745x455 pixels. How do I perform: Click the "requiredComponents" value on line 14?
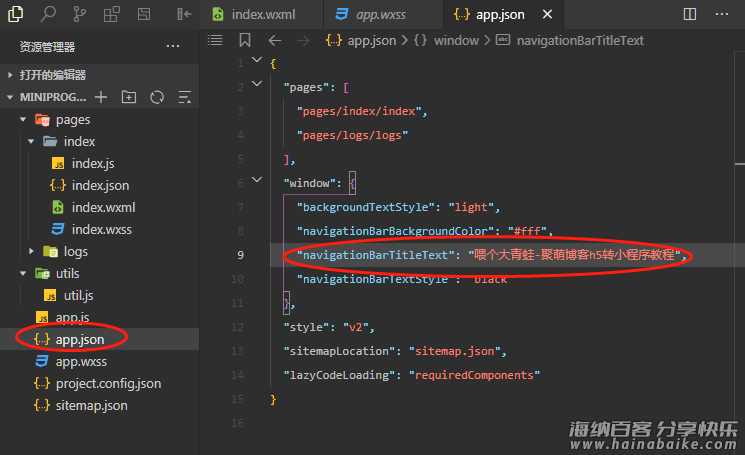click(474, 375)
